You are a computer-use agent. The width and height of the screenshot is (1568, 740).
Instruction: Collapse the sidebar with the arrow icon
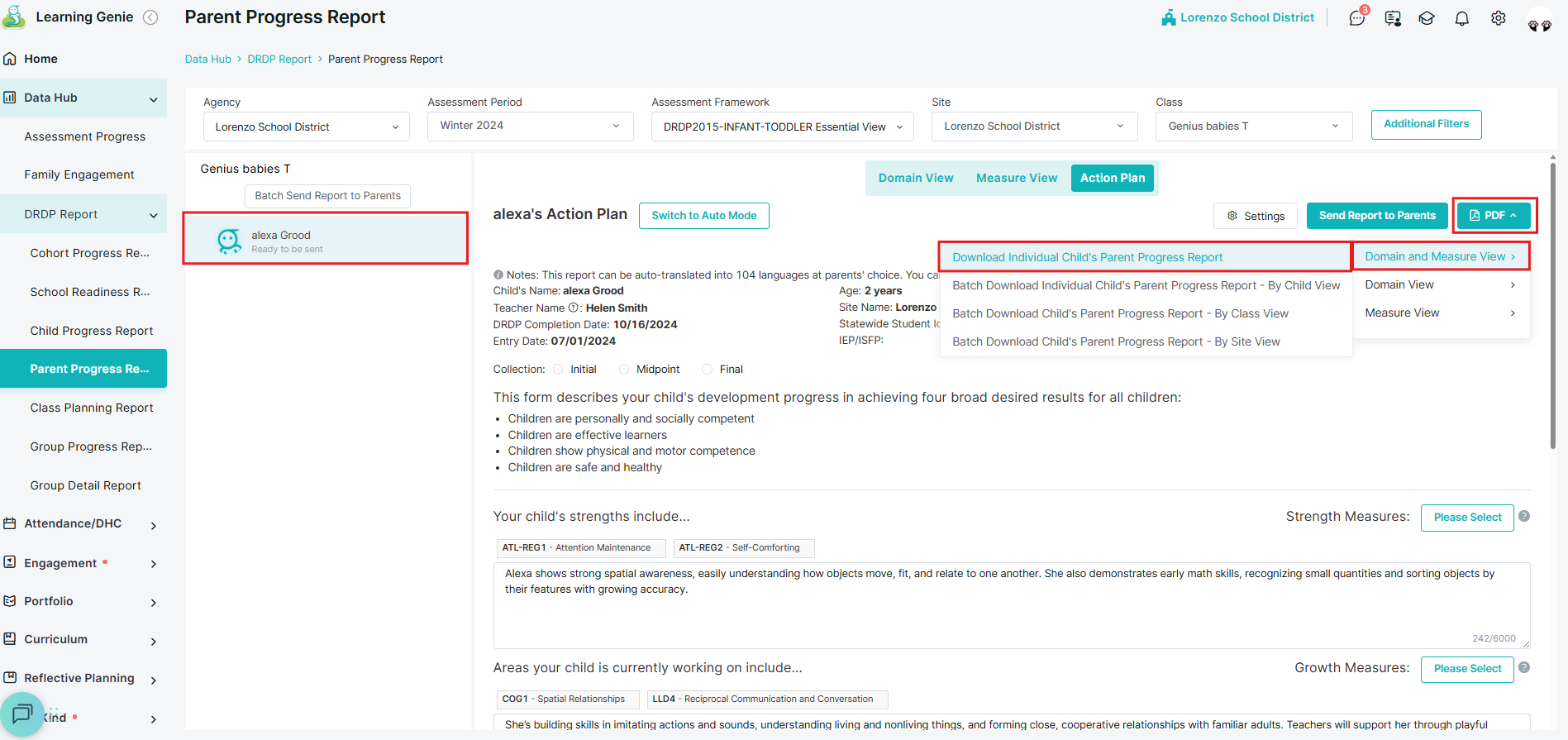(x=150, y=17)
